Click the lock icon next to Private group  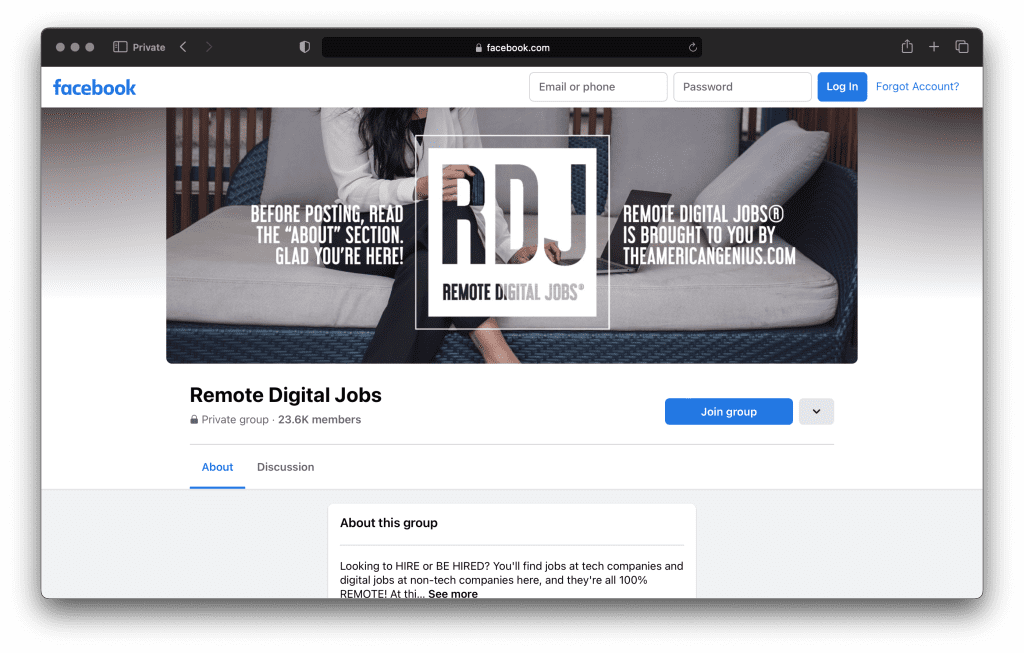point(194,419)
